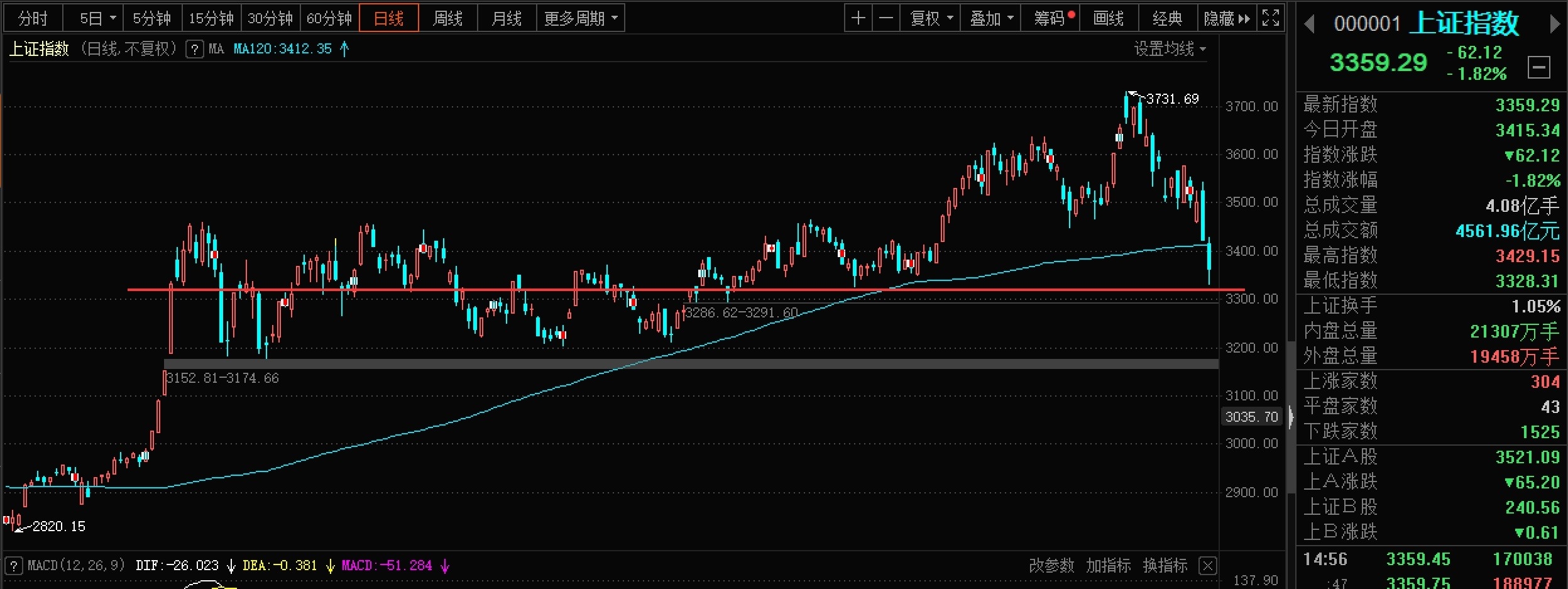Click the MACD:-51.284 indicator value
This screenshot has height=589, width=1568.
pos(387,565)
